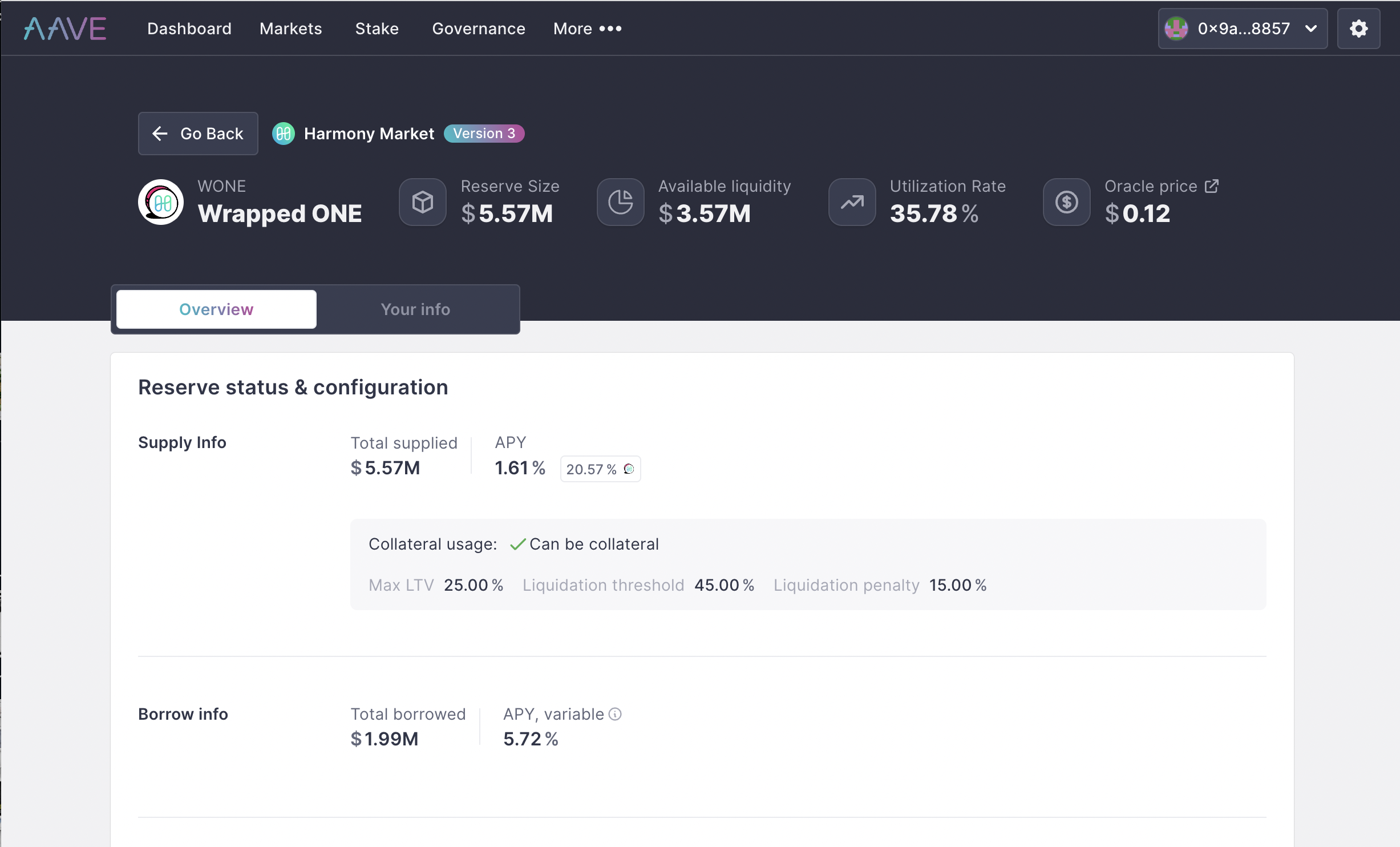This screenshot has height=847, width=1400.
Task: Click the Oracle price dollar icon
Action: pyautogui.click(x=1066, y=202)
